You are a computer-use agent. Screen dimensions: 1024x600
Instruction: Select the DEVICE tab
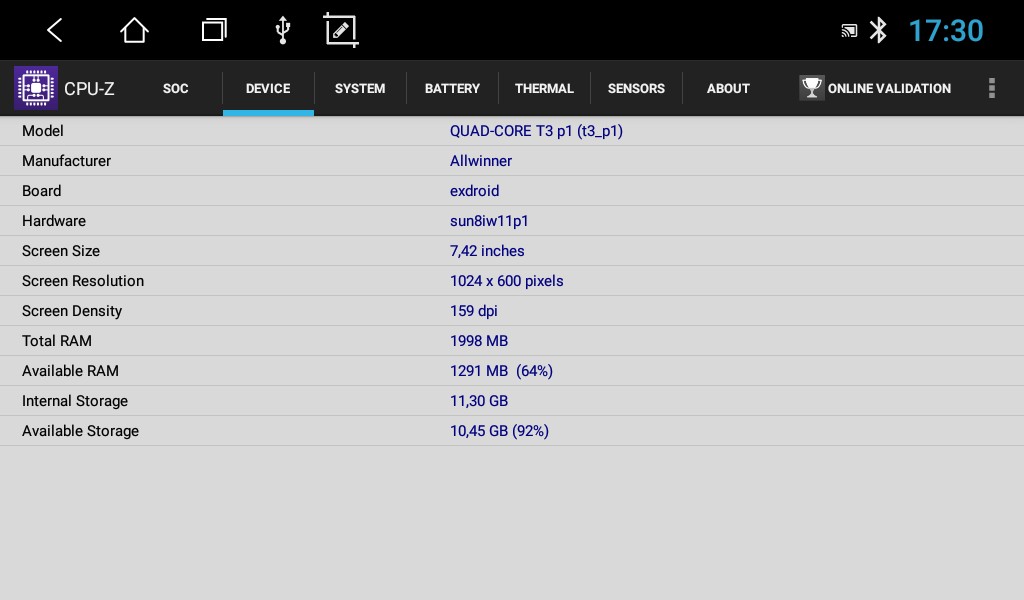coord(268,88)
